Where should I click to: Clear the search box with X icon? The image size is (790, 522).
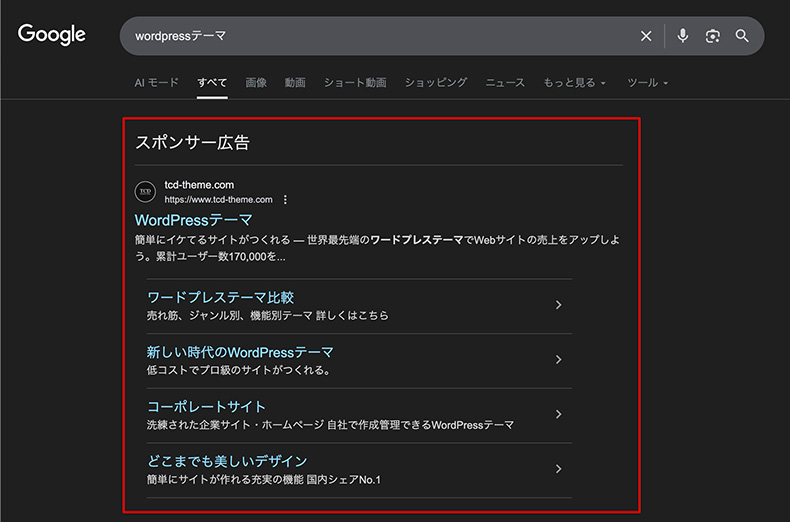coord(646,36)
